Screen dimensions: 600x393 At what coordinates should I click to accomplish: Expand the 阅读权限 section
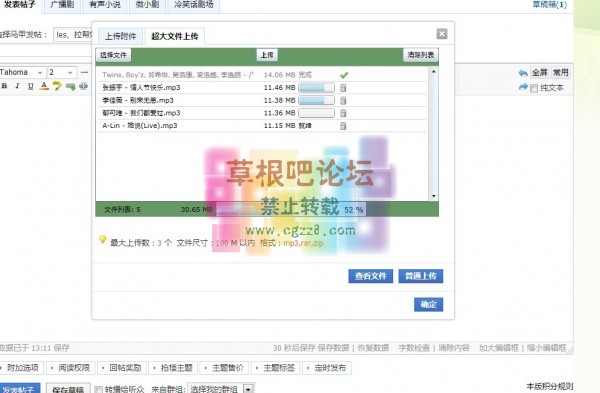[x=71, y=368]
